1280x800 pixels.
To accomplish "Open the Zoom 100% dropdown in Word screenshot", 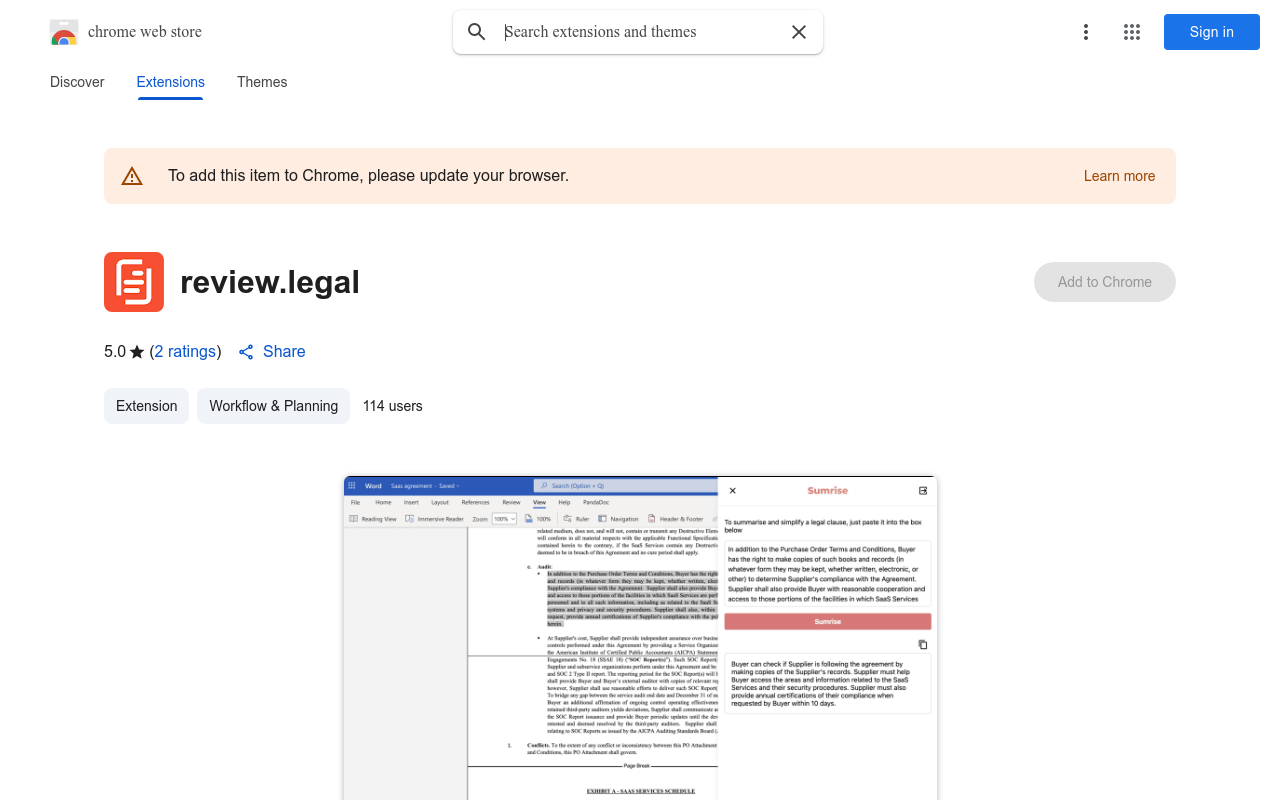I will pyautogui.click(x=504, y=519).
